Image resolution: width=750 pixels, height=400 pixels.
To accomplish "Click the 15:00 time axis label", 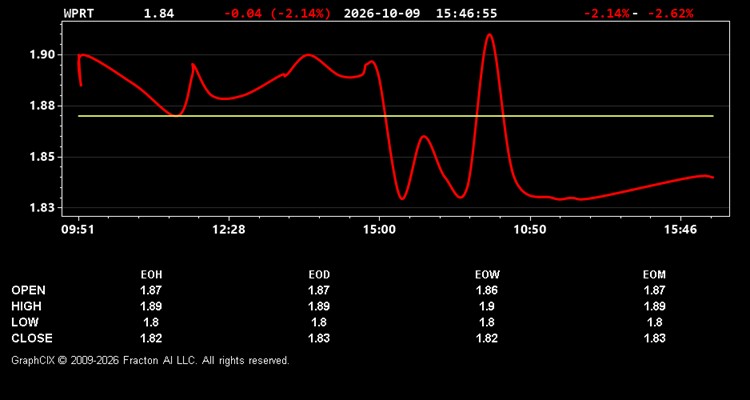I will 379,230.
